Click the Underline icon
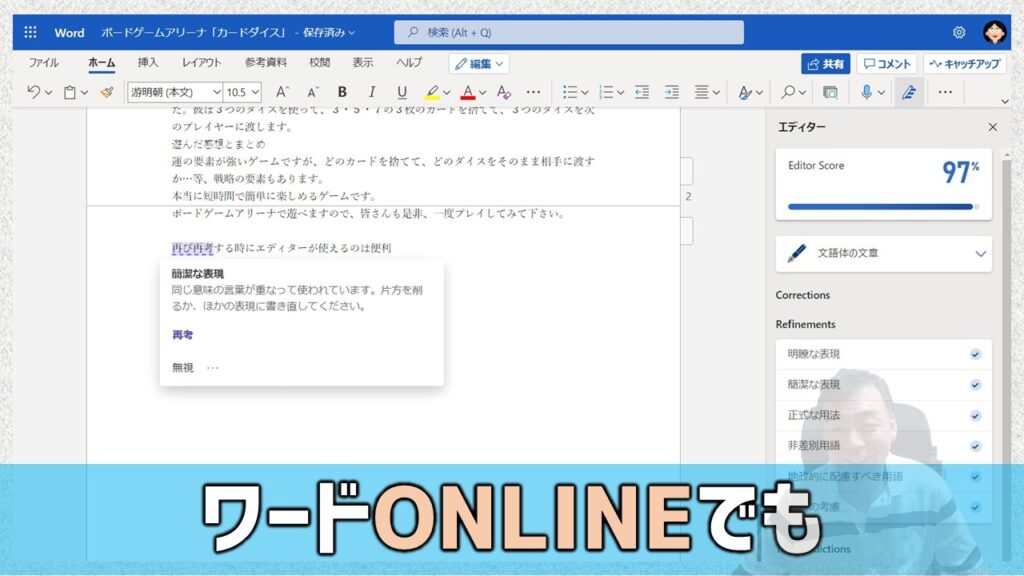 pyautogui.click(x=402, y=92)
